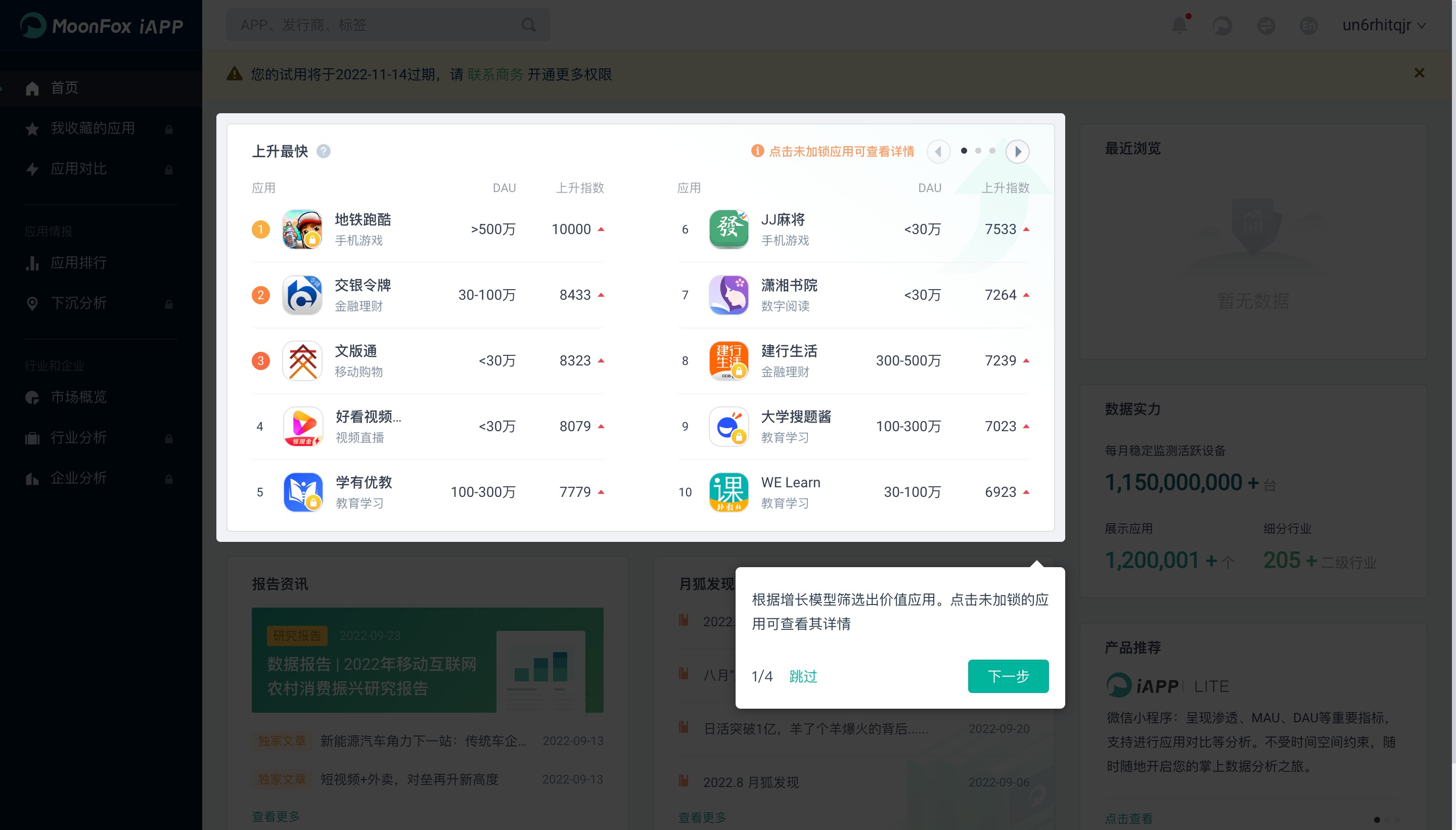Click the 潇湘书院 app icon
Viewport: 1456px width, 830px height.
[729, 295]
